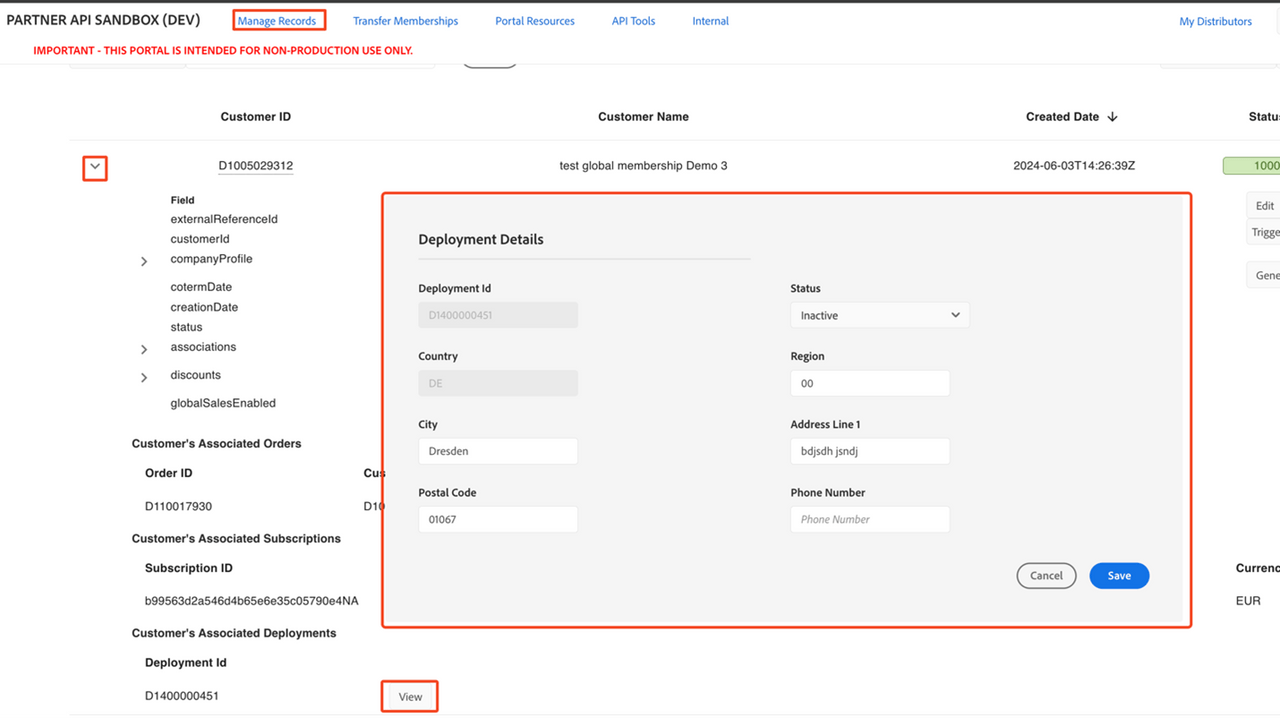Click customer ID D1005029312 link
This screenshot has height=718, width=1280.
coord(256,166)
